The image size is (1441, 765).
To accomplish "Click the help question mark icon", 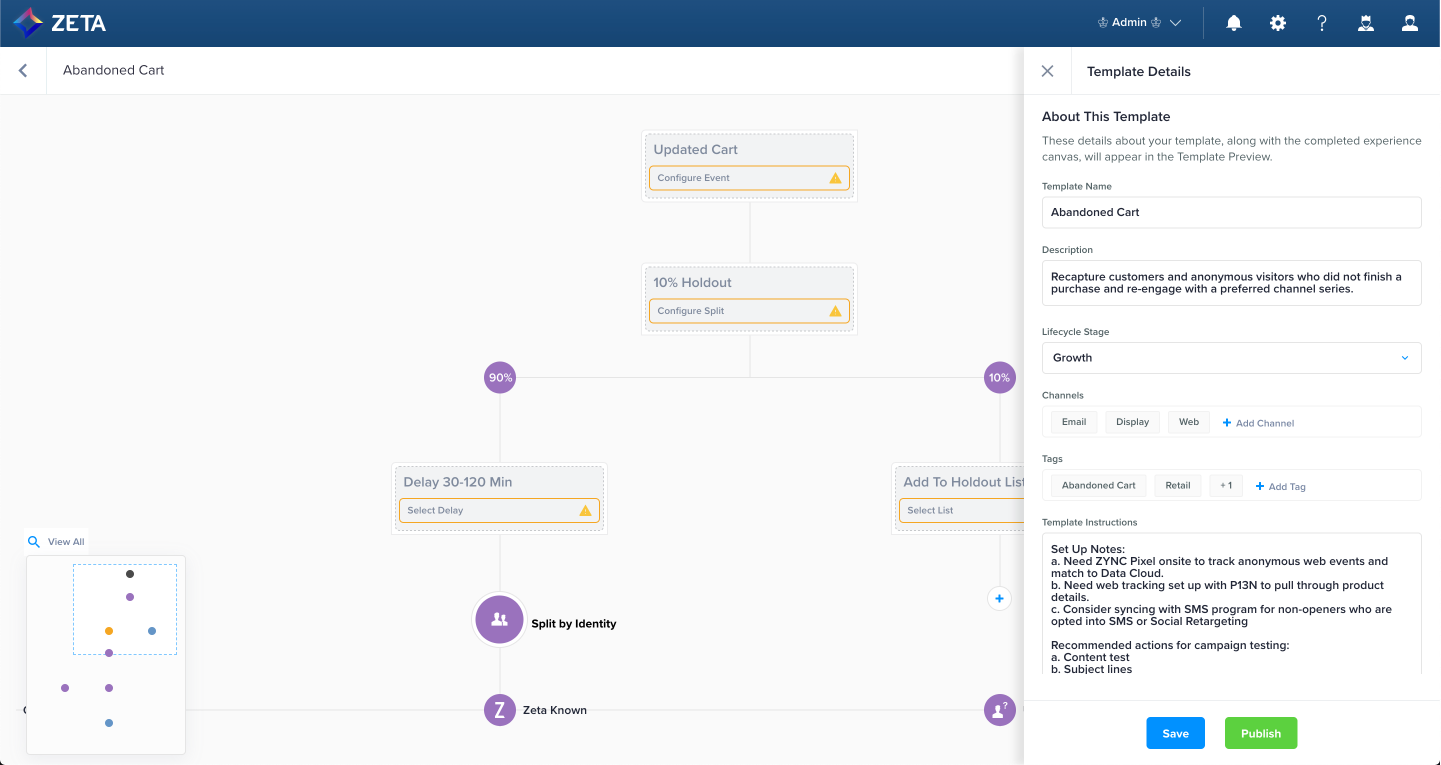I will pos(1322,23).
